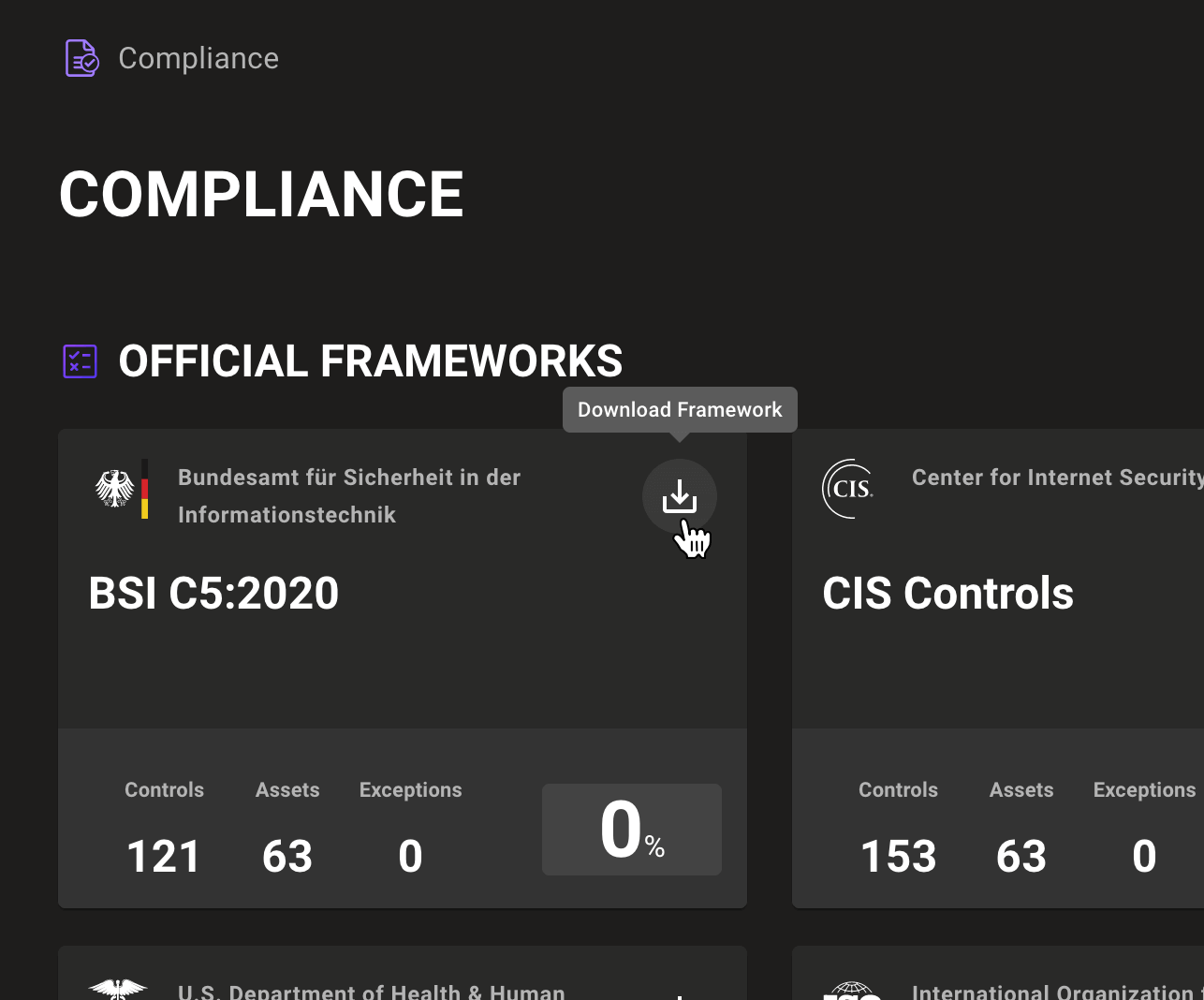Click the CIS circular logo
Viewport: 1204px width, 1000px height.
pyautogui.click(x=847, y=488)
